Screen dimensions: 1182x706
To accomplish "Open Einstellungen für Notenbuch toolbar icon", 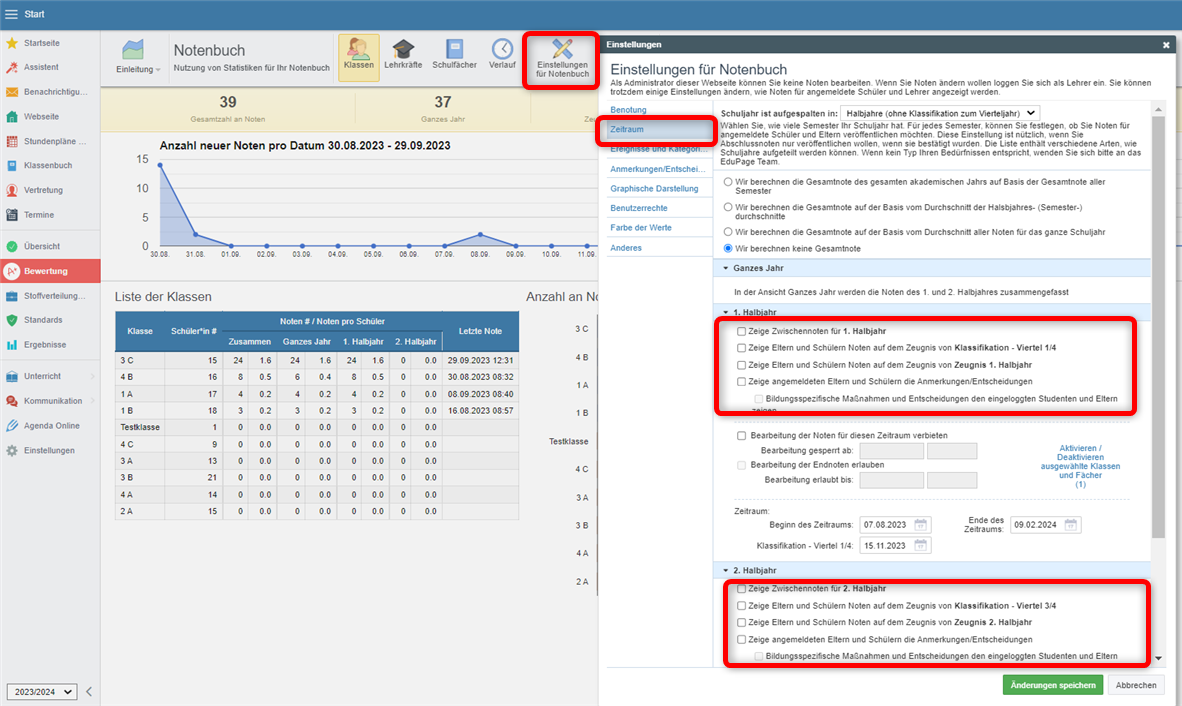I will (562, 60).
